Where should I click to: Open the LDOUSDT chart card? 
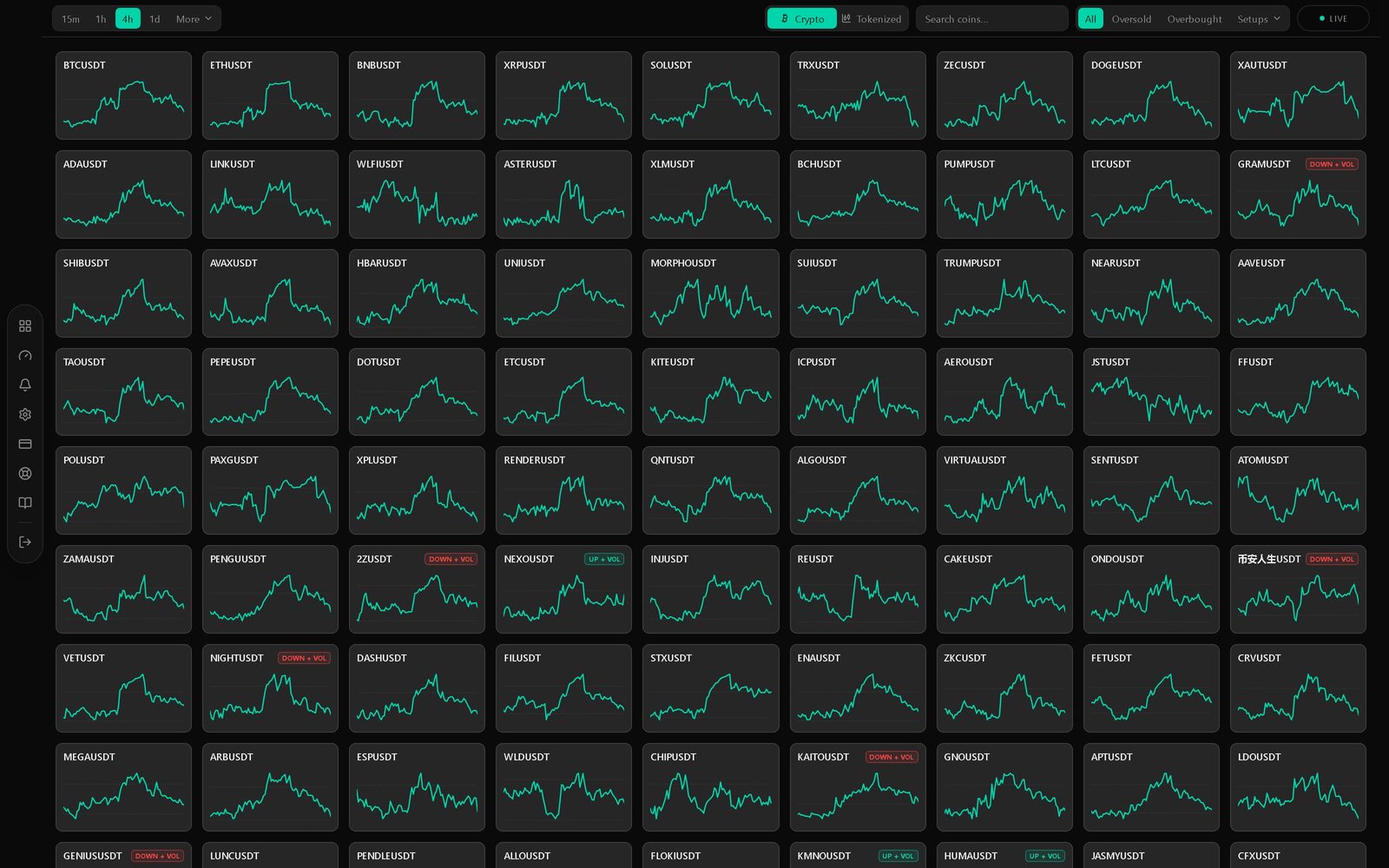point(1298,787)
